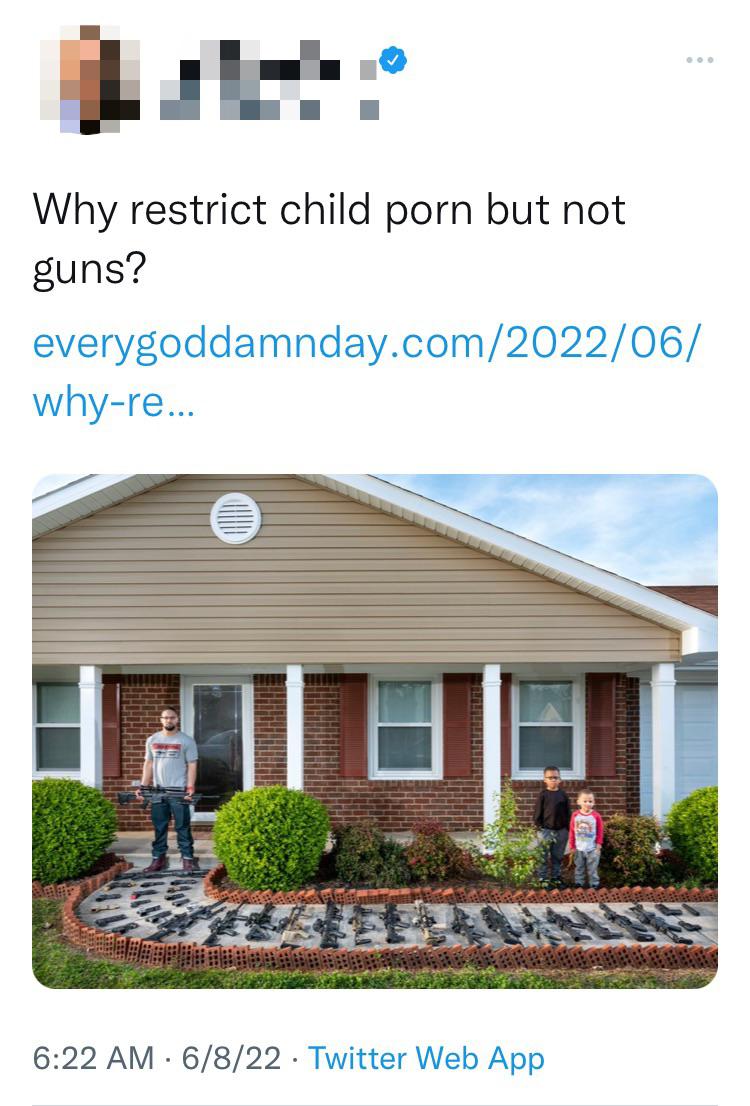Click the two children standing in photo
This screenshot has height=1106, width=750.
click(x=569, y=826)
